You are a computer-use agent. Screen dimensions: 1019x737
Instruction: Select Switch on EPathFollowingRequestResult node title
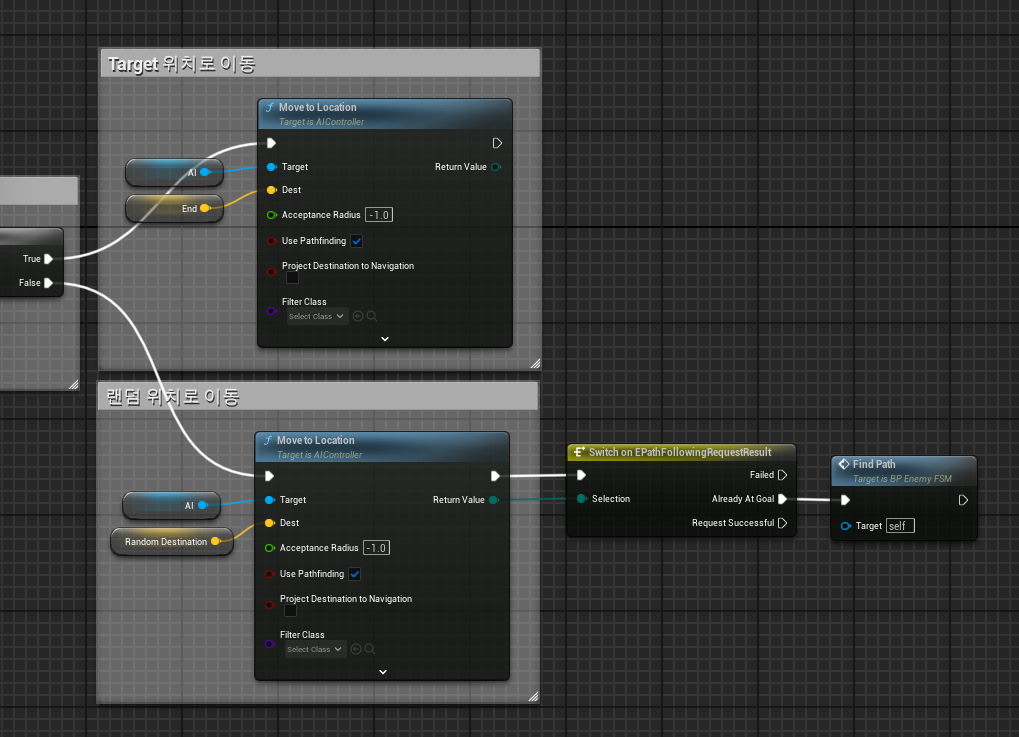pyautogui.click(x=681, y=452)
